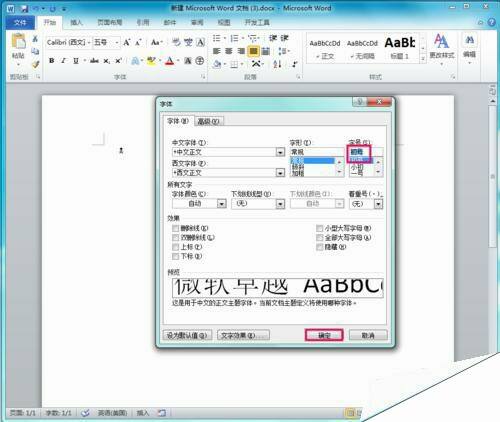Click the Superscript icon in the ribbon
The height and width of the screenshot is (422, 500).
click(118, 61)
